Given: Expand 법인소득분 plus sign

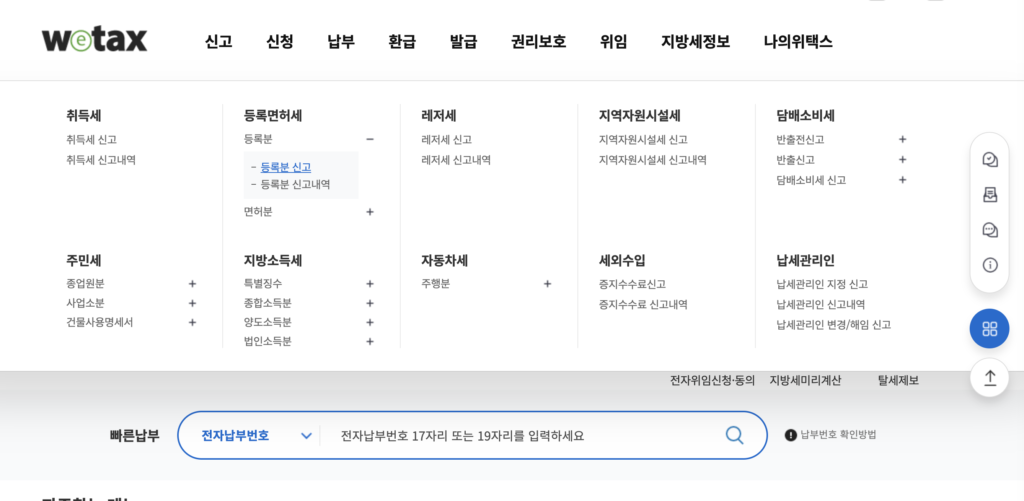Looking at the screenshot, I should tap(370, 342).
